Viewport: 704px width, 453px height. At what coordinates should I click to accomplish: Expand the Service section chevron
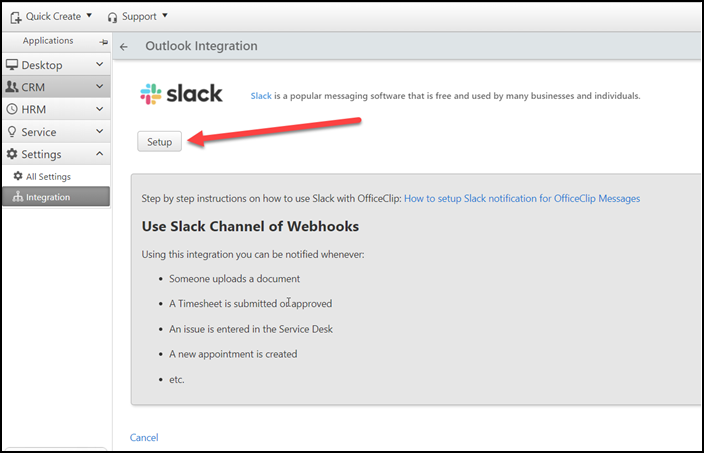click(100, 131)
